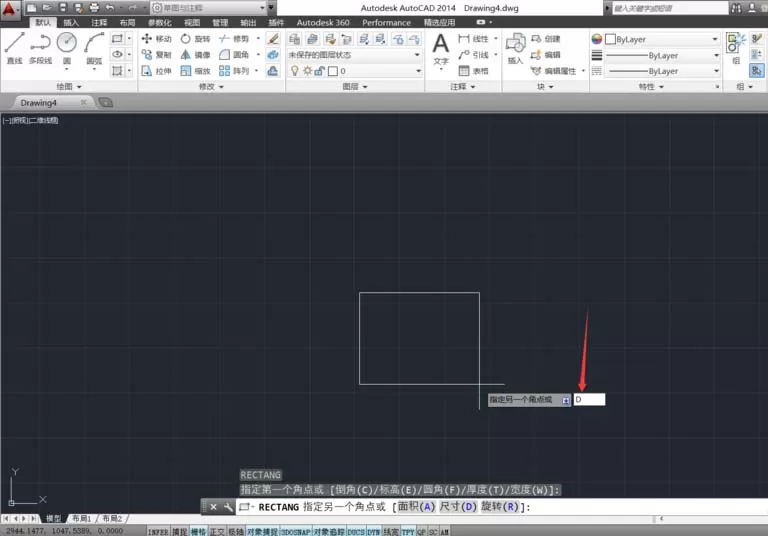Click the Leader (引线) tool
The height and width of the screenshot is (536, 768).
(x=474, y=55)
